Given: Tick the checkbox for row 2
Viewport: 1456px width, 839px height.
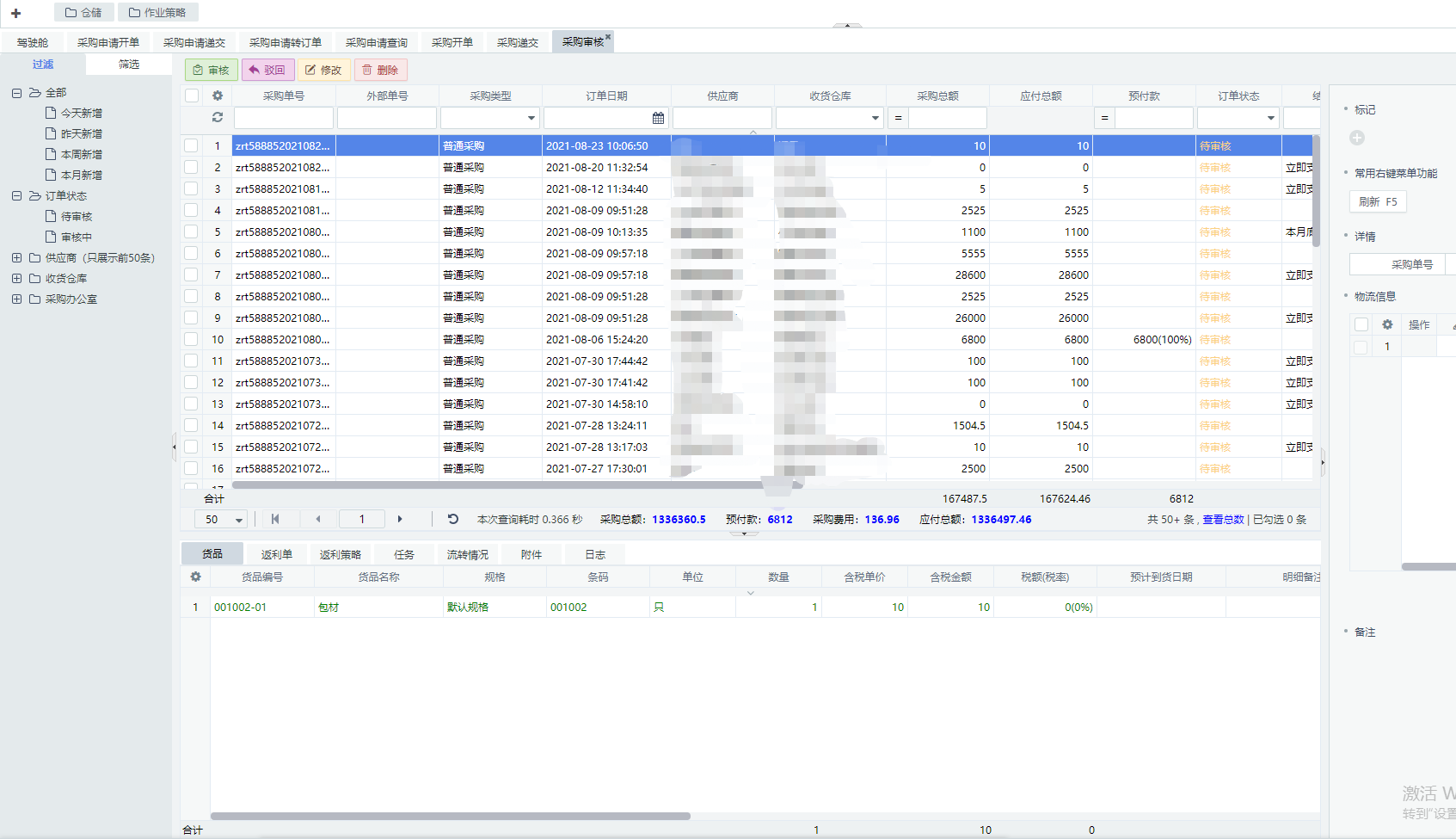Looking at the screenshot, I should (191, 168).
